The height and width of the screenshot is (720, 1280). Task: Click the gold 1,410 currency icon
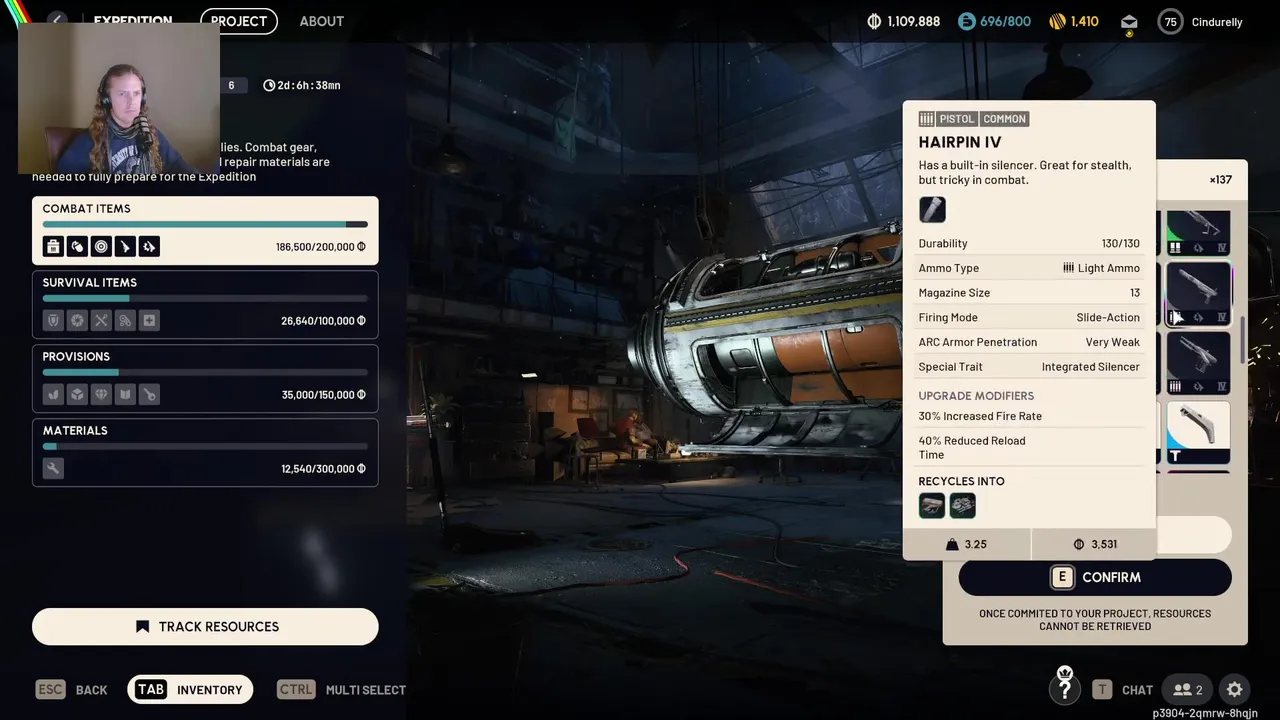1056,21
